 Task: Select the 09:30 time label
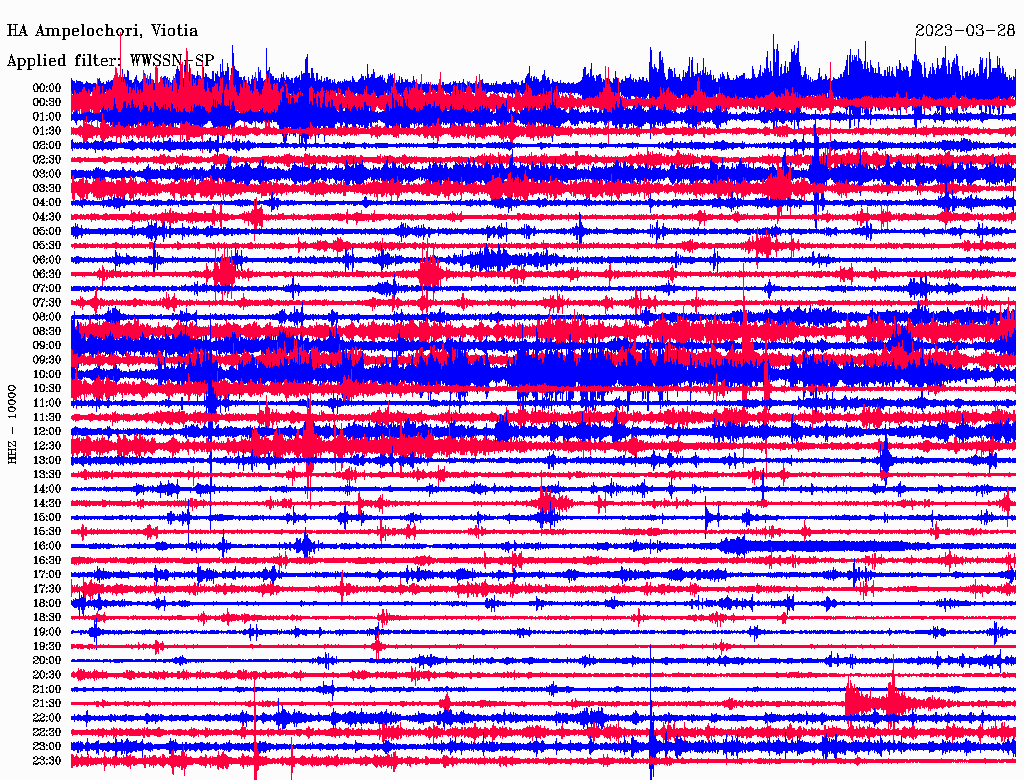[47, 360]
